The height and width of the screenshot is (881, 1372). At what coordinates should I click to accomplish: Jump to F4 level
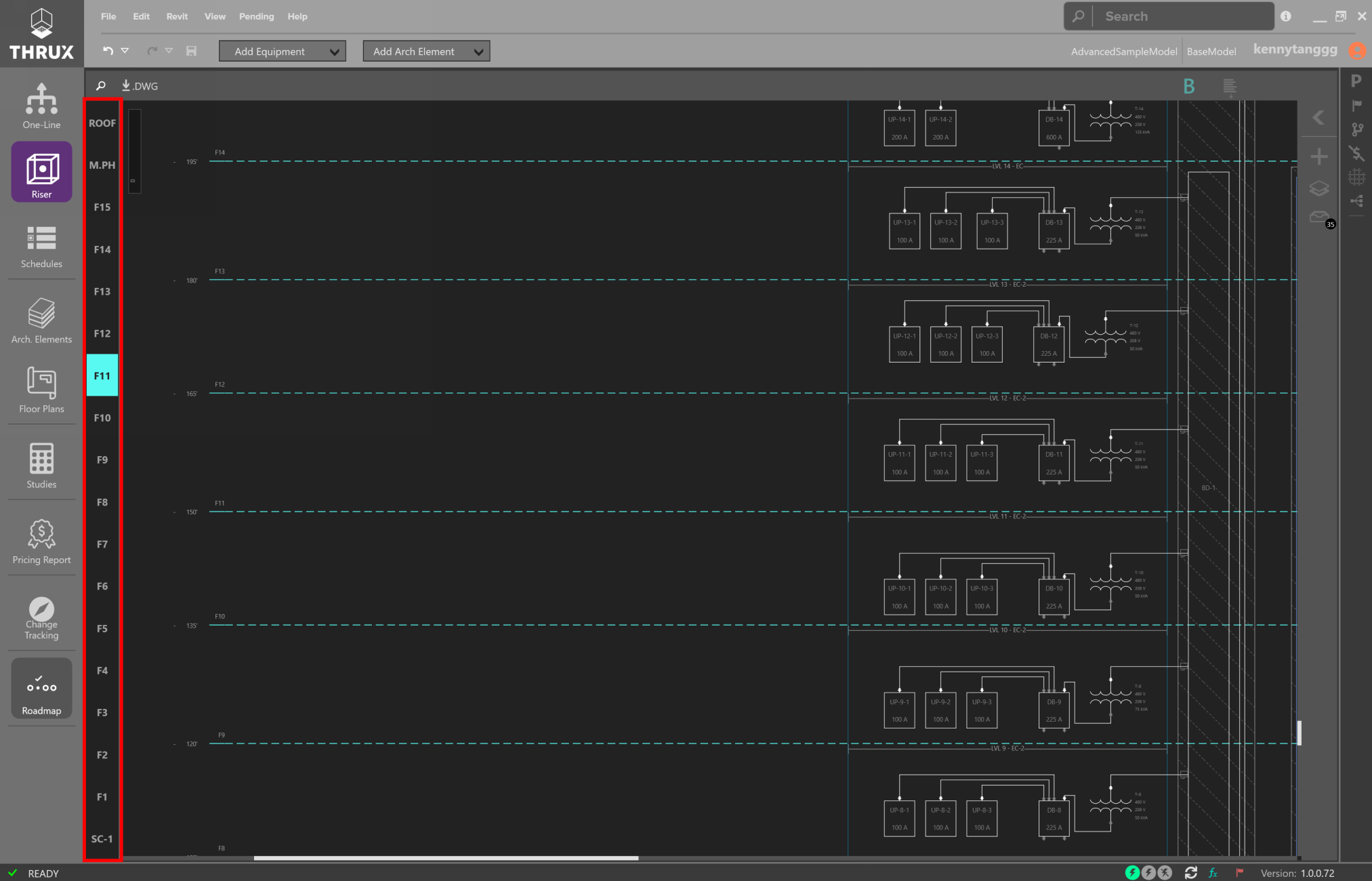(x=102, y=670)
